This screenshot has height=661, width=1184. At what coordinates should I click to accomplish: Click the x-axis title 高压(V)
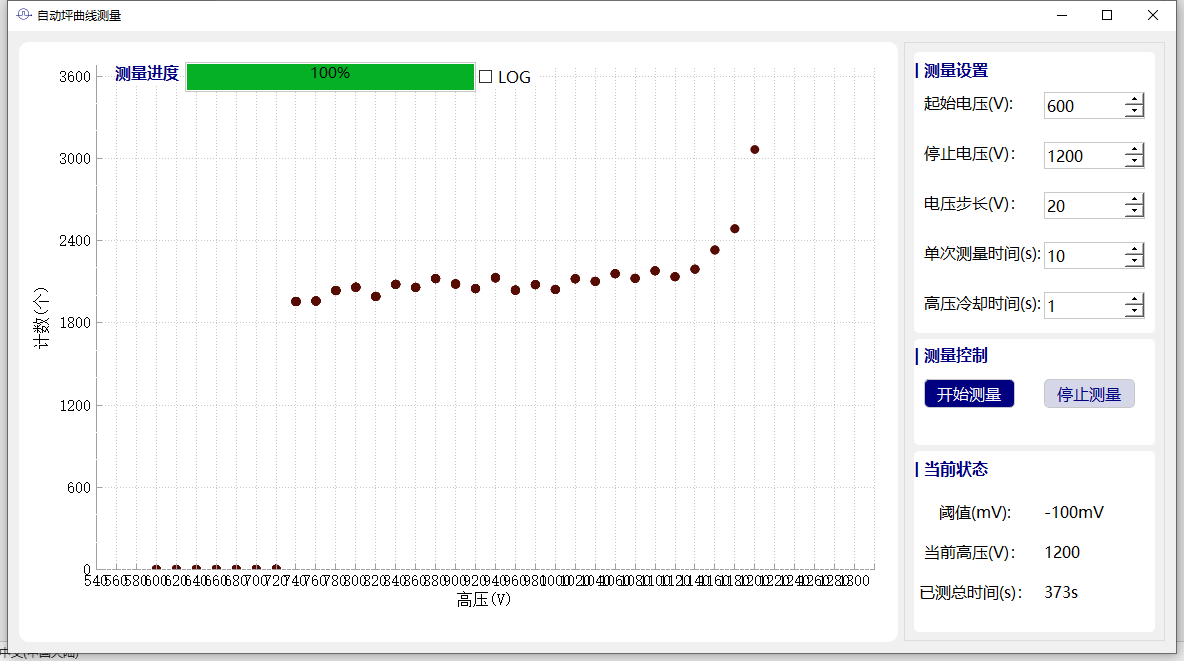(x=484, y=600)
